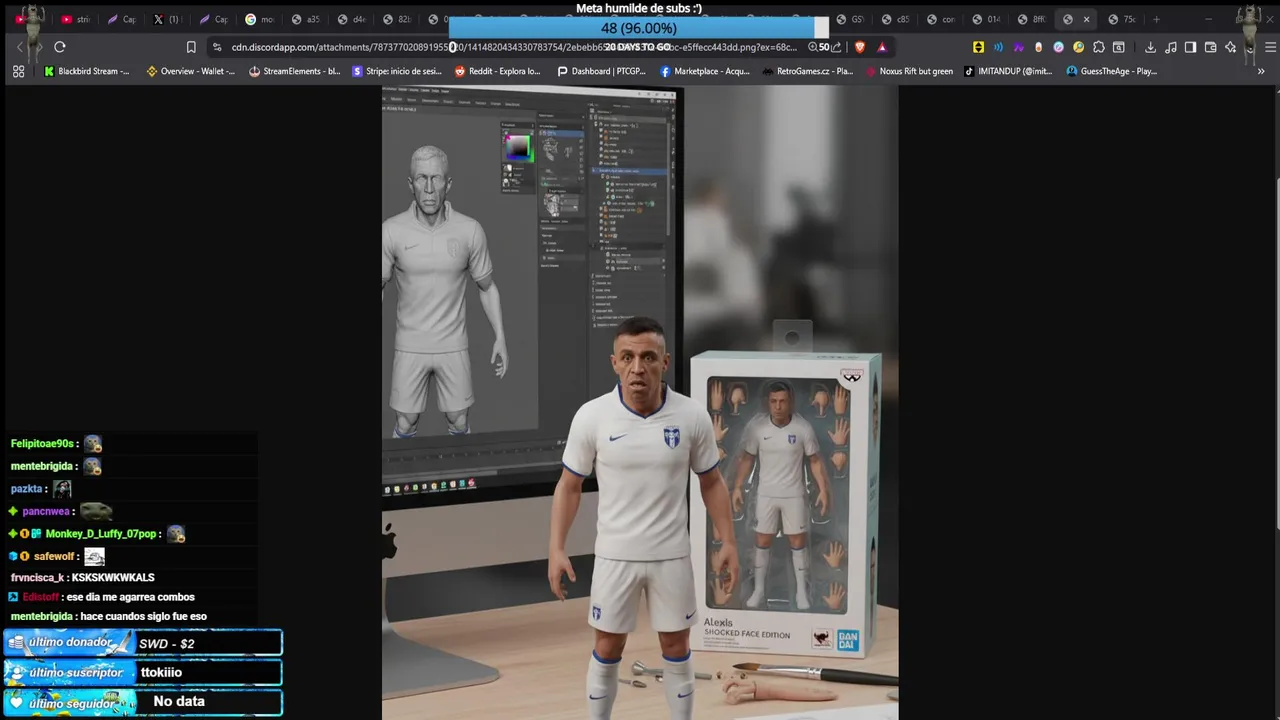Click chat user Monkey_D_Luffy_07pop
Screen dimensions: 1280x720
click(x=101, y=534)
